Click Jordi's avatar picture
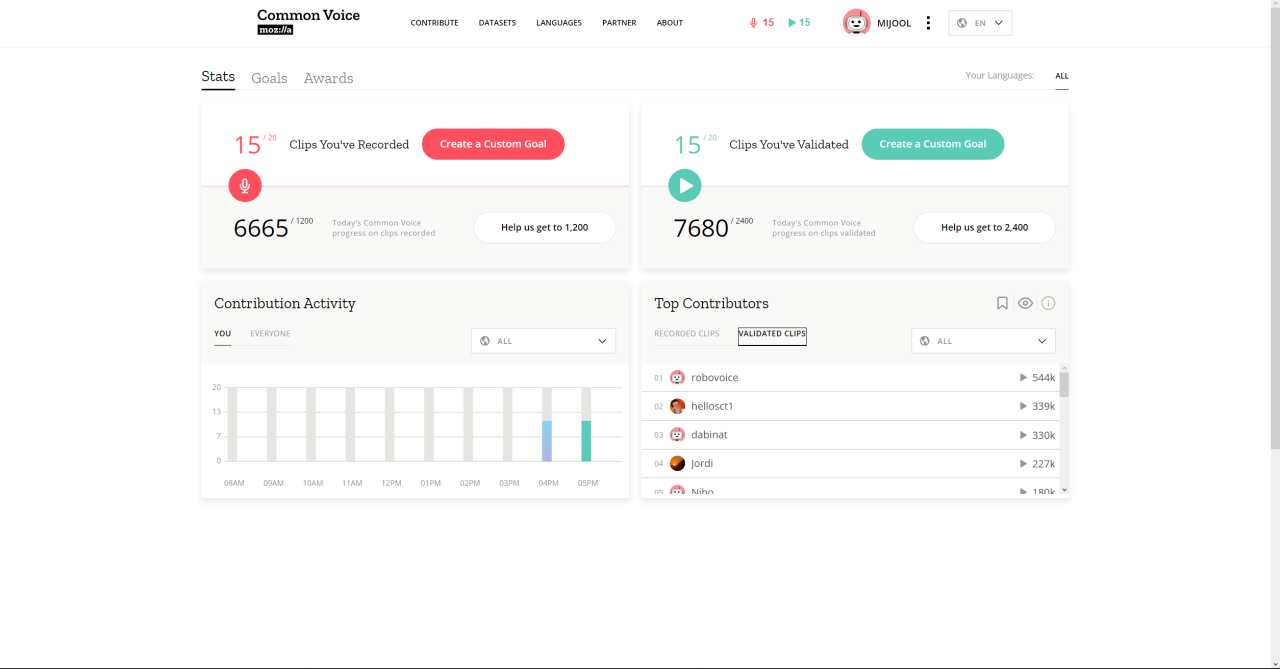The image size is (1280, 669). point(677,463)
